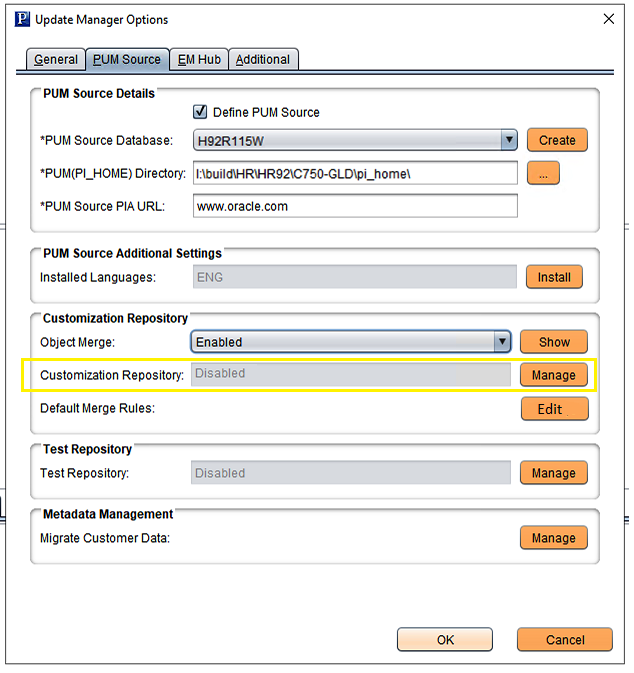This screenshot has height=673, width=634.
Task: Manage the Test Repository
Action: (x=553, y=473)
